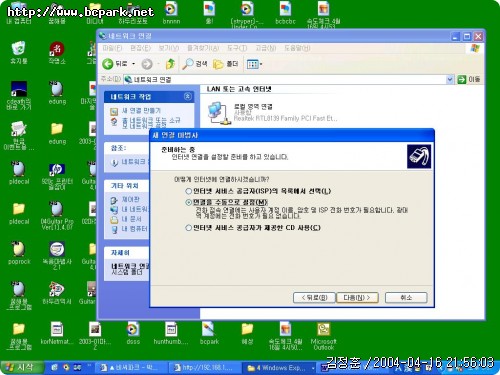Click the 시작 Start button
The image size is (500, 375).
(22, 368)
